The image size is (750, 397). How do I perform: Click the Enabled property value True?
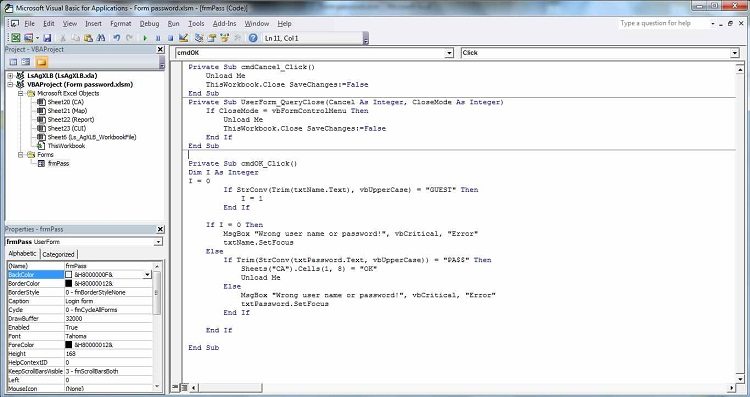tap(108, 327)
